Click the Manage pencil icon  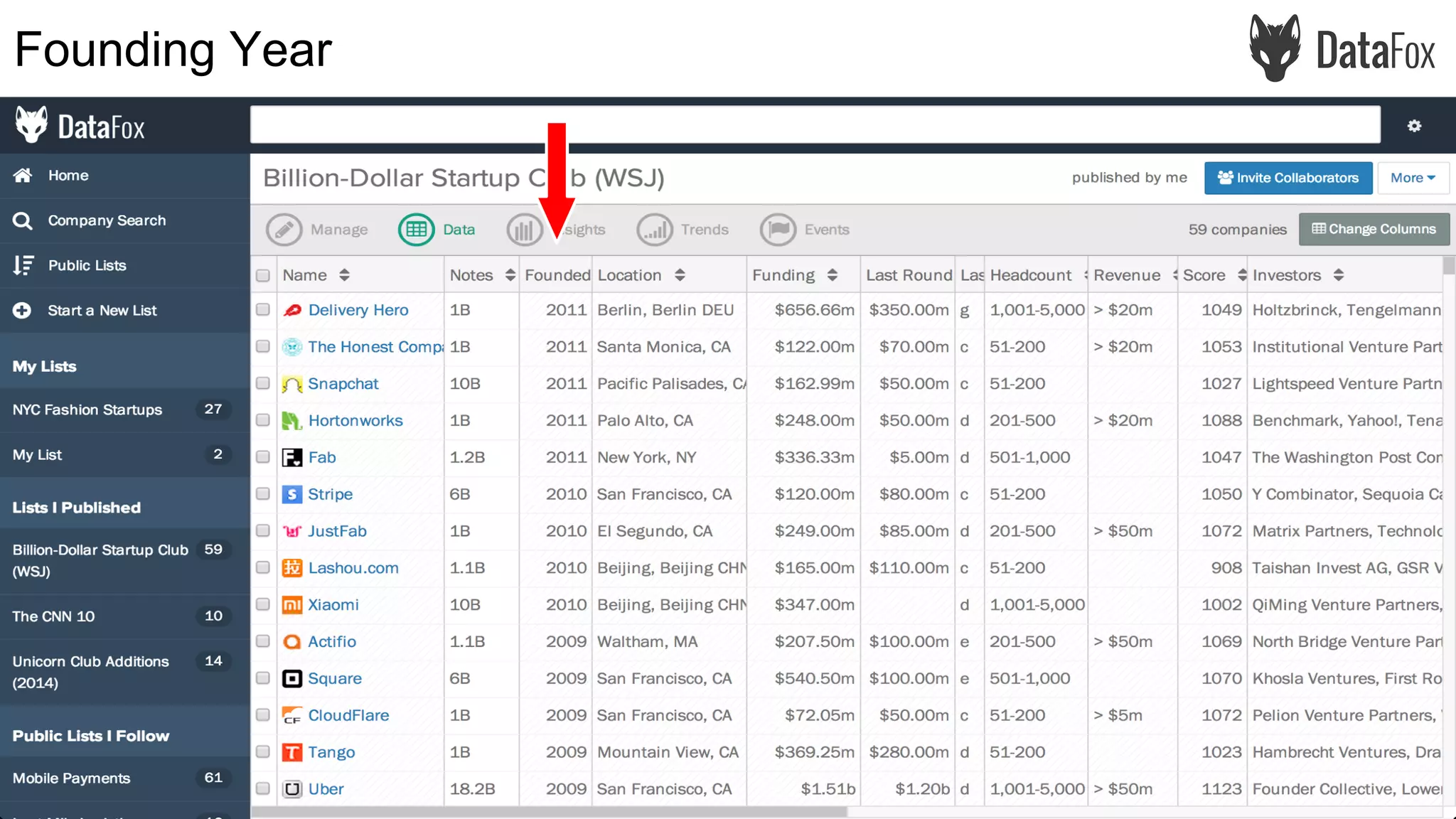pyautogui.click(x=284, y=230)
